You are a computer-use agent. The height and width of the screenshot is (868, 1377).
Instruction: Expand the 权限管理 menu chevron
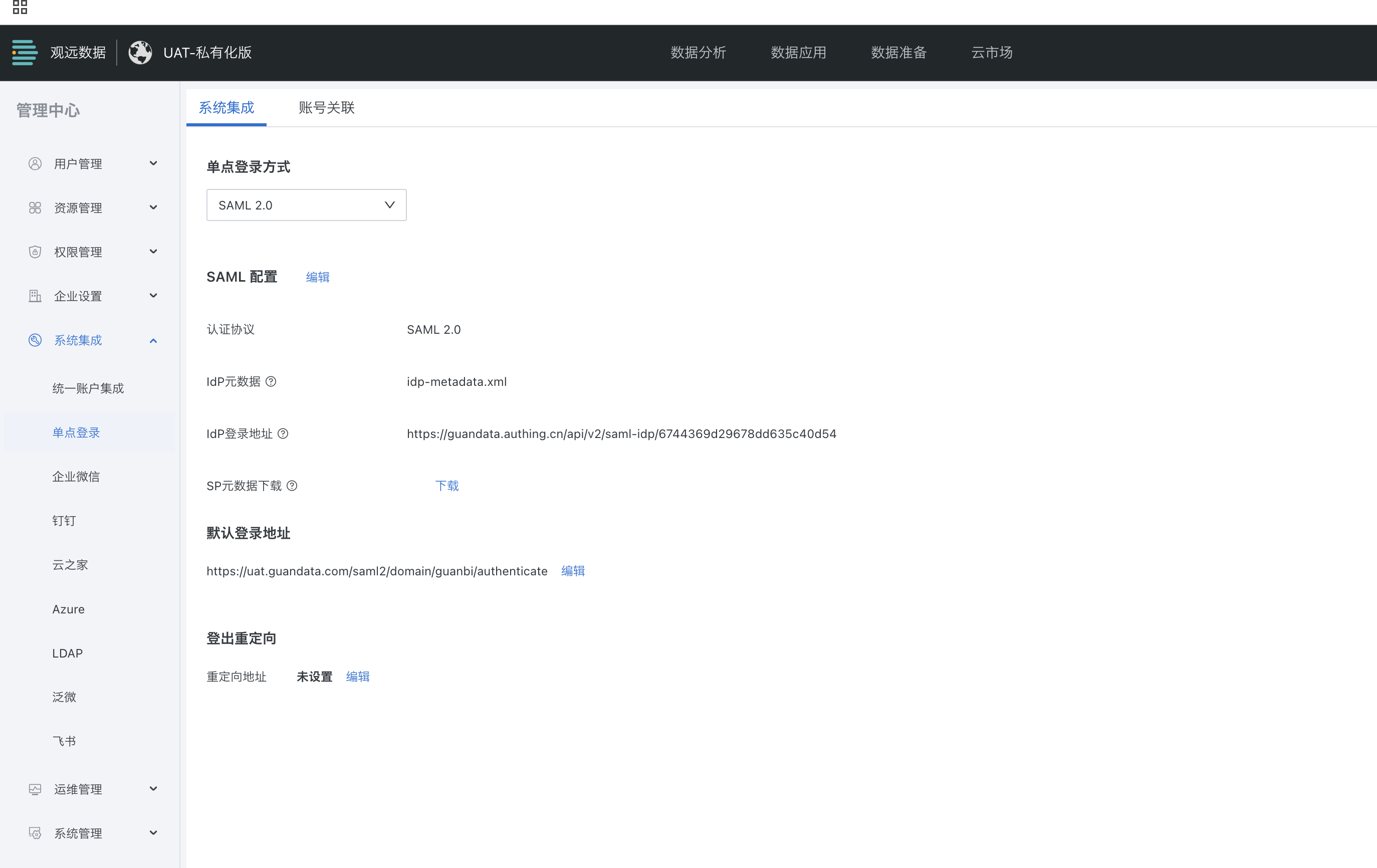coord(153,252)
